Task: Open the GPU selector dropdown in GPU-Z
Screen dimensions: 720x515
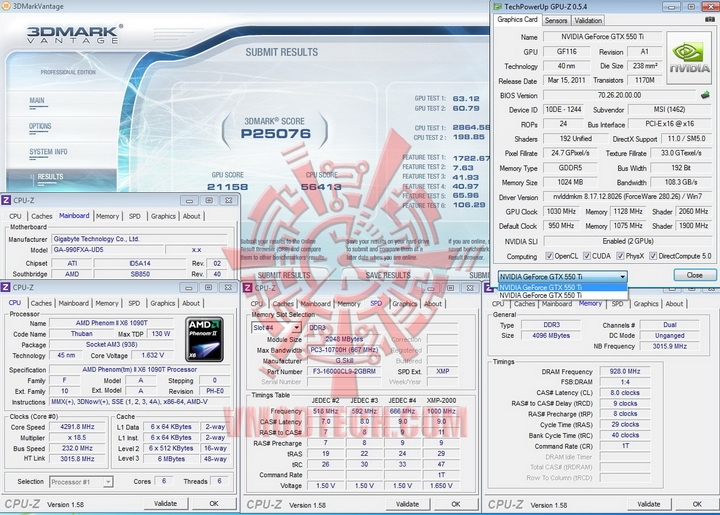Action: click(562, 276)
